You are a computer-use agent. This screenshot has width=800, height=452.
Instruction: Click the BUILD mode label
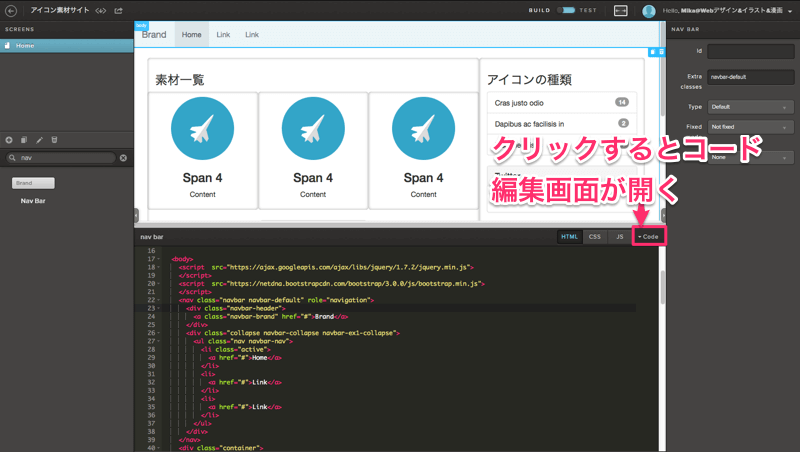[539, 10]
